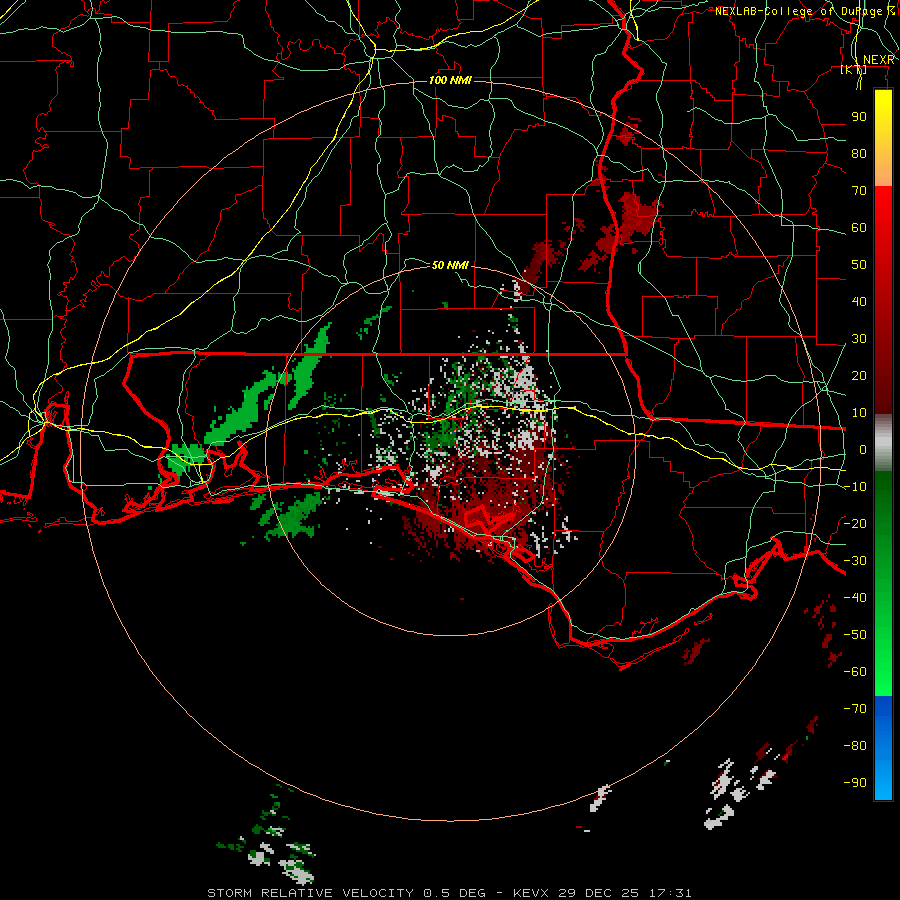Click the "-50" value on the velocity scale
The image size is (900, 900).
tap(855, 635)
